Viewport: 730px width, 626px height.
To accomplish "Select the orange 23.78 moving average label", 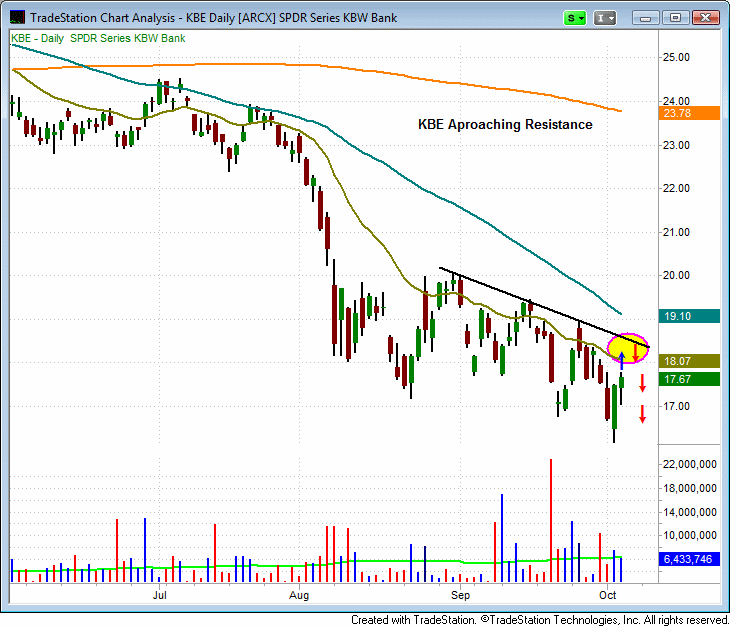I will [689, 113].
